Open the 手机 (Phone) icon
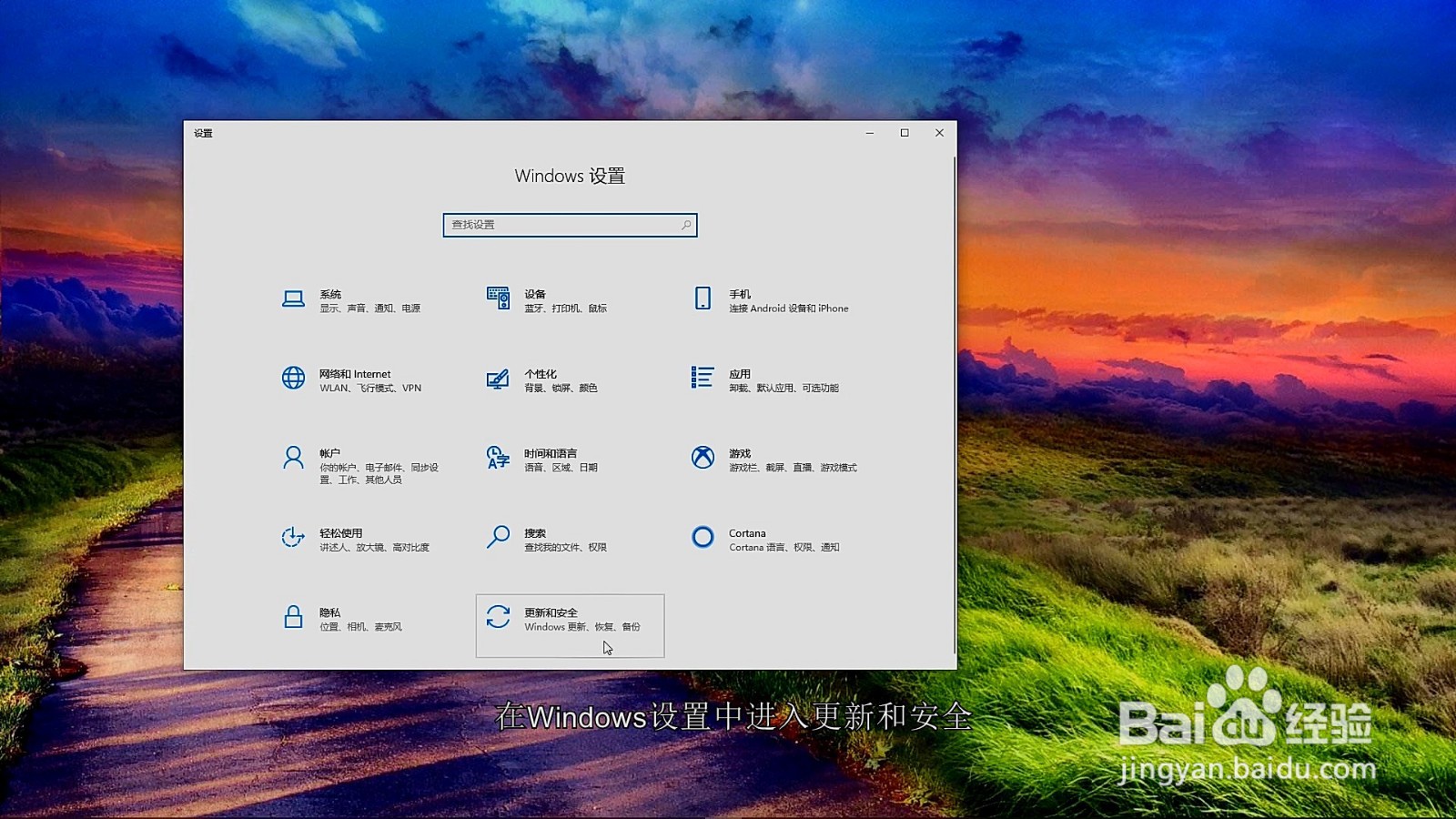This screenshot has height=819, width=1456. click(703, 298)
